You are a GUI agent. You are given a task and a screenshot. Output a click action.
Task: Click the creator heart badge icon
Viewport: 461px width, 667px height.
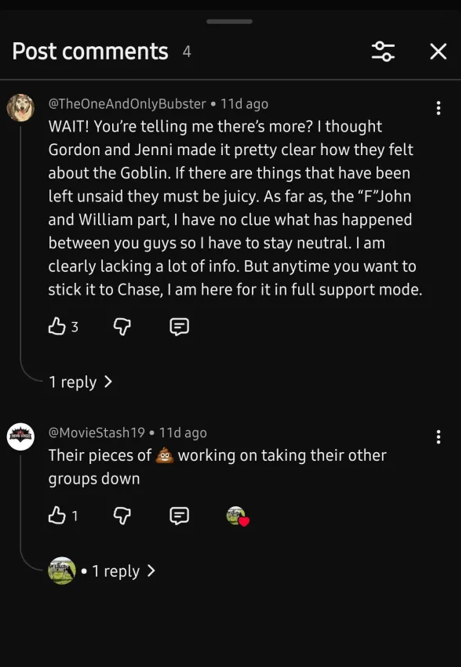(237, 516)
